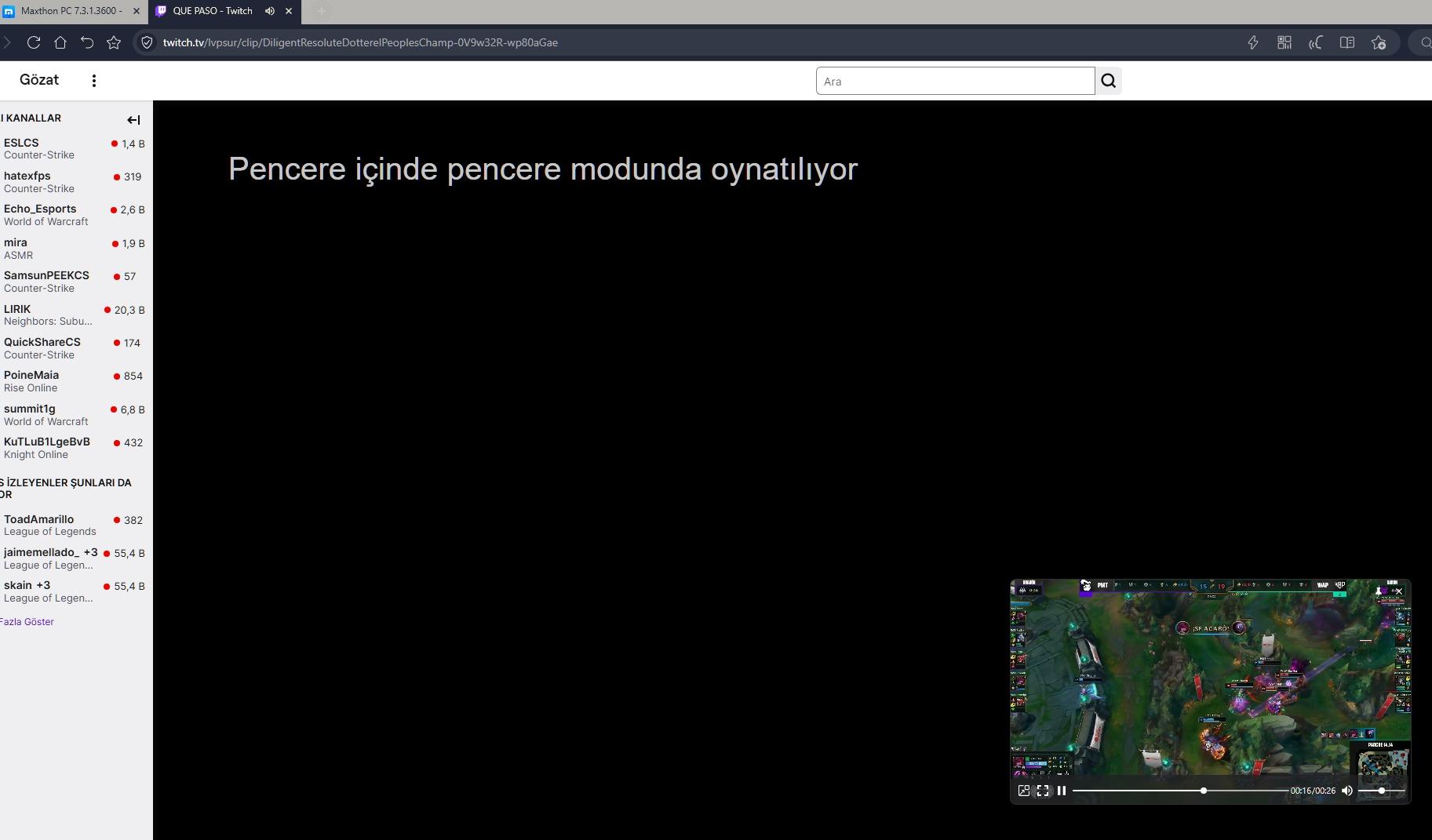This screenshot has height=840, width=1432.
Task: Open KuTLuB1LgeBvB Knight Online channel
Action: tap(75, 448)
